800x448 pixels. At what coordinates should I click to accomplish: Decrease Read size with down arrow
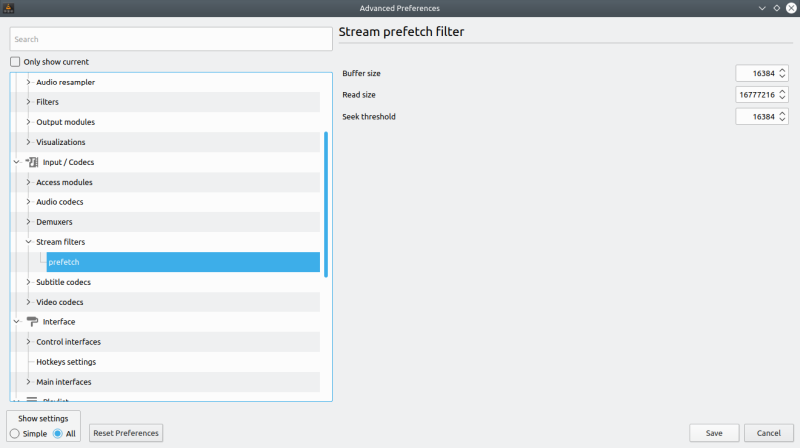782,98
